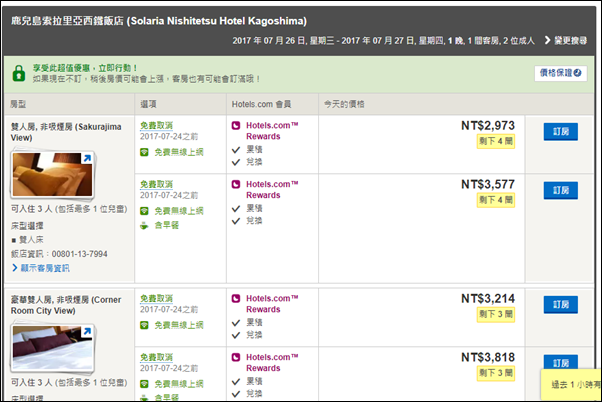Click free WiFi icon in NT$3,214 row

point(144,326)
